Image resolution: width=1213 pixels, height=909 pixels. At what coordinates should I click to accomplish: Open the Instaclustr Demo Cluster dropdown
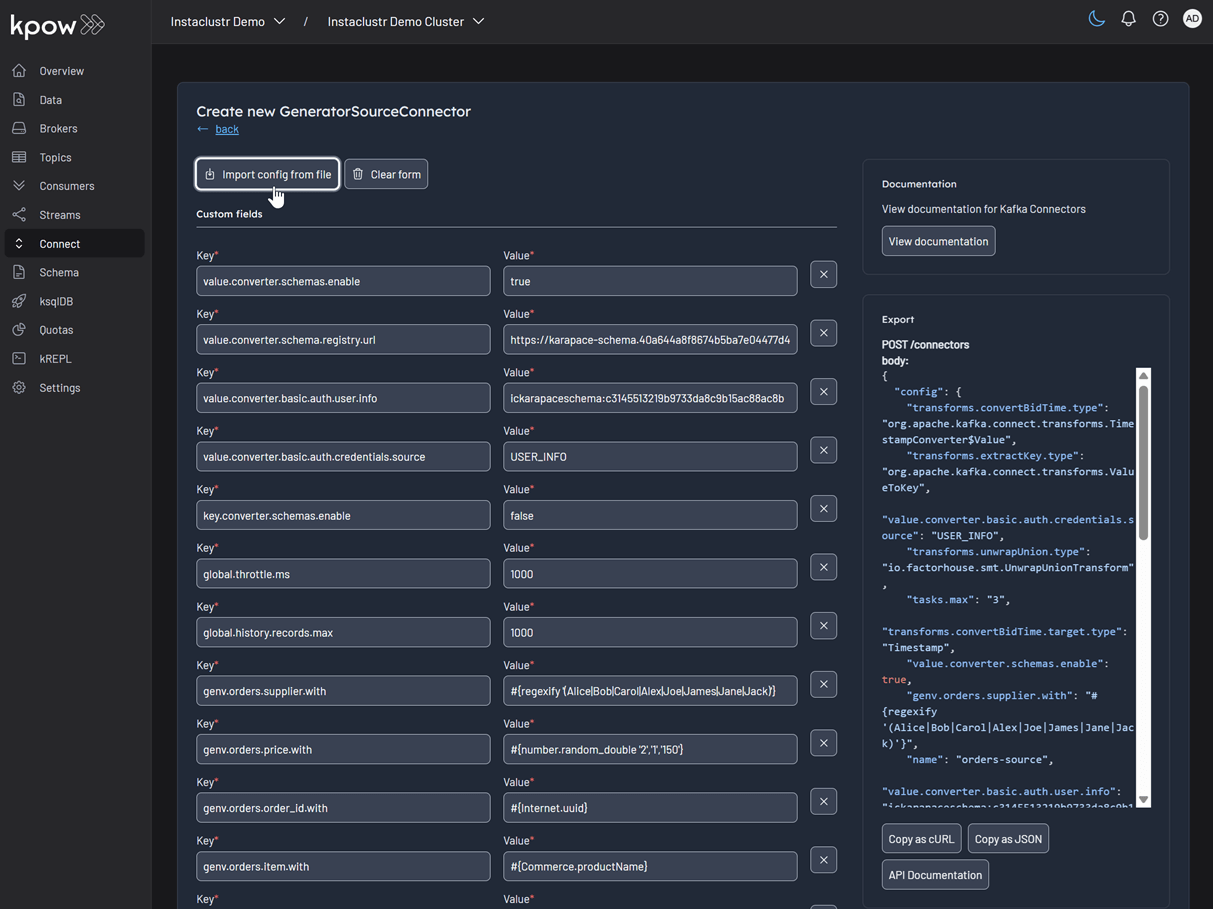pos(405,21)
